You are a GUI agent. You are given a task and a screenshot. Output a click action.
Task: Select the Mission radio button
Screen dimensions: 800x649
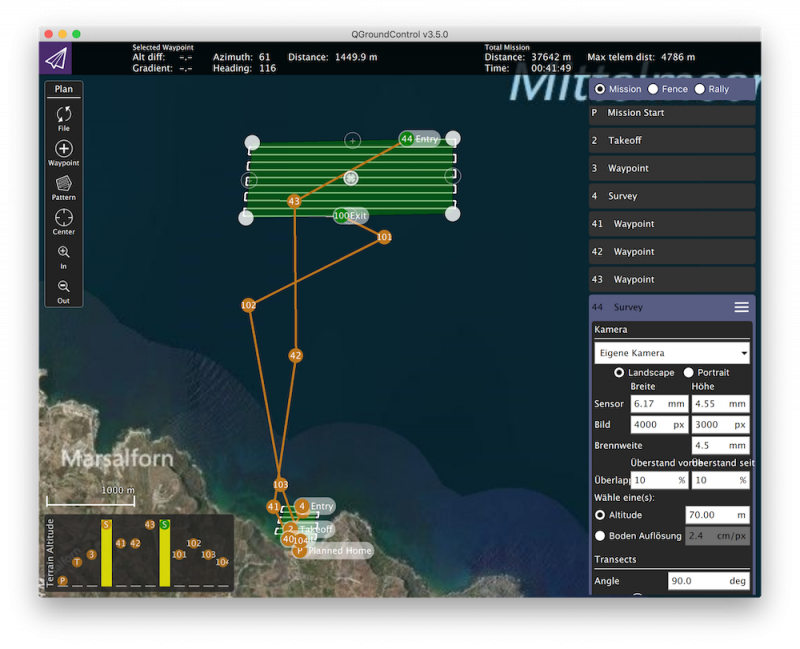(x=600, y=89)
